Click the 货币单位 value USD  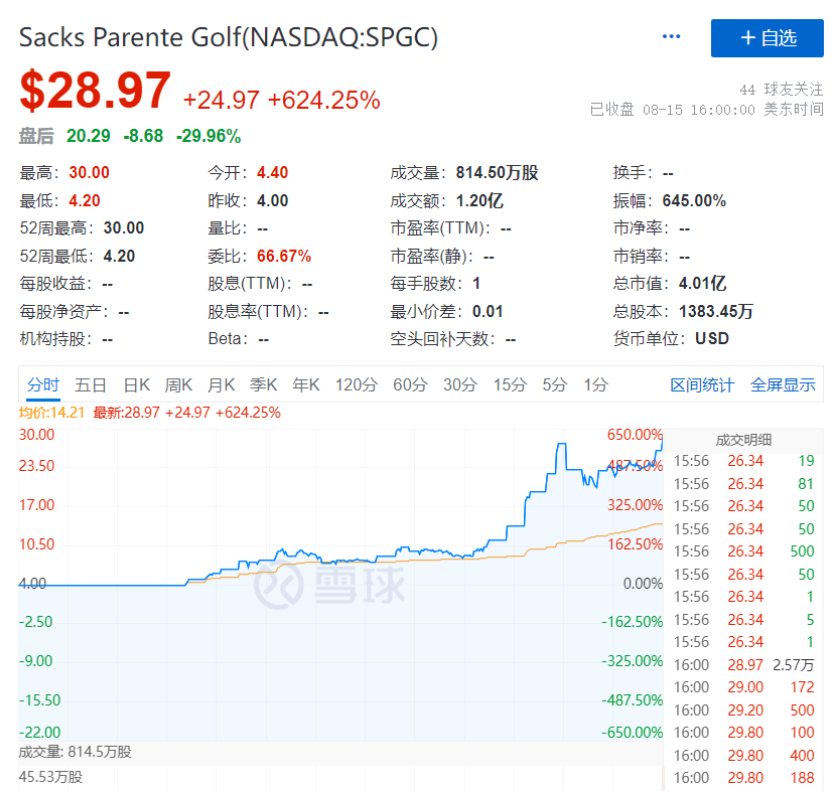(x=712, y=339)
